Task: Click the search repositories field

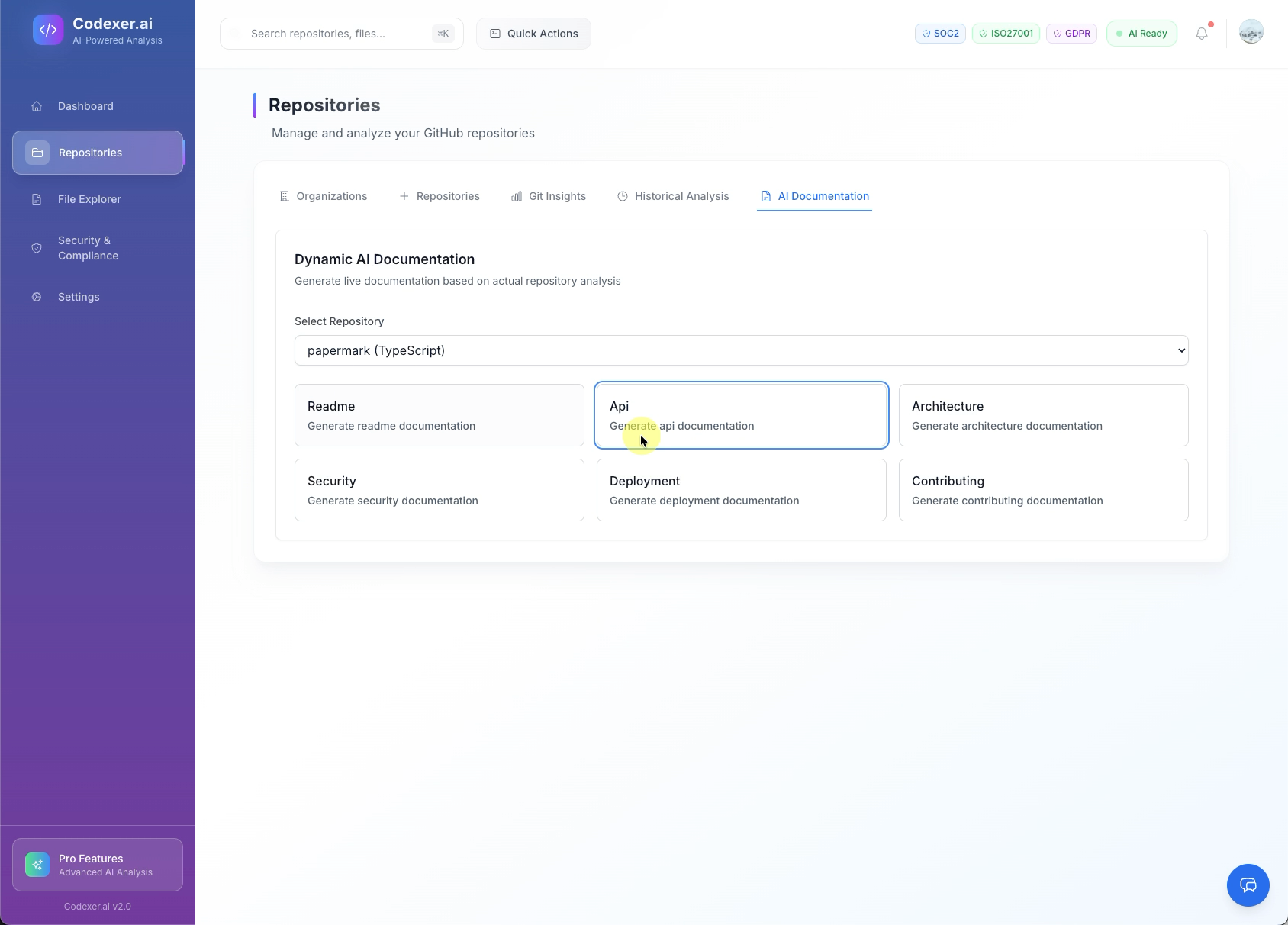Action: (341, 33)
